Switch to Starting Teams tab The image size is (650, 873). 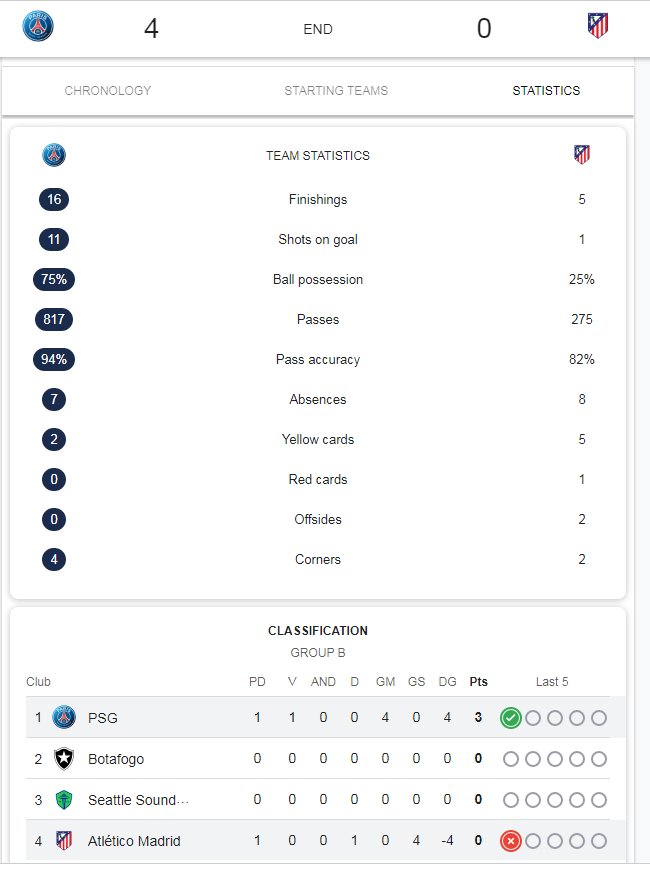(336, 91)
